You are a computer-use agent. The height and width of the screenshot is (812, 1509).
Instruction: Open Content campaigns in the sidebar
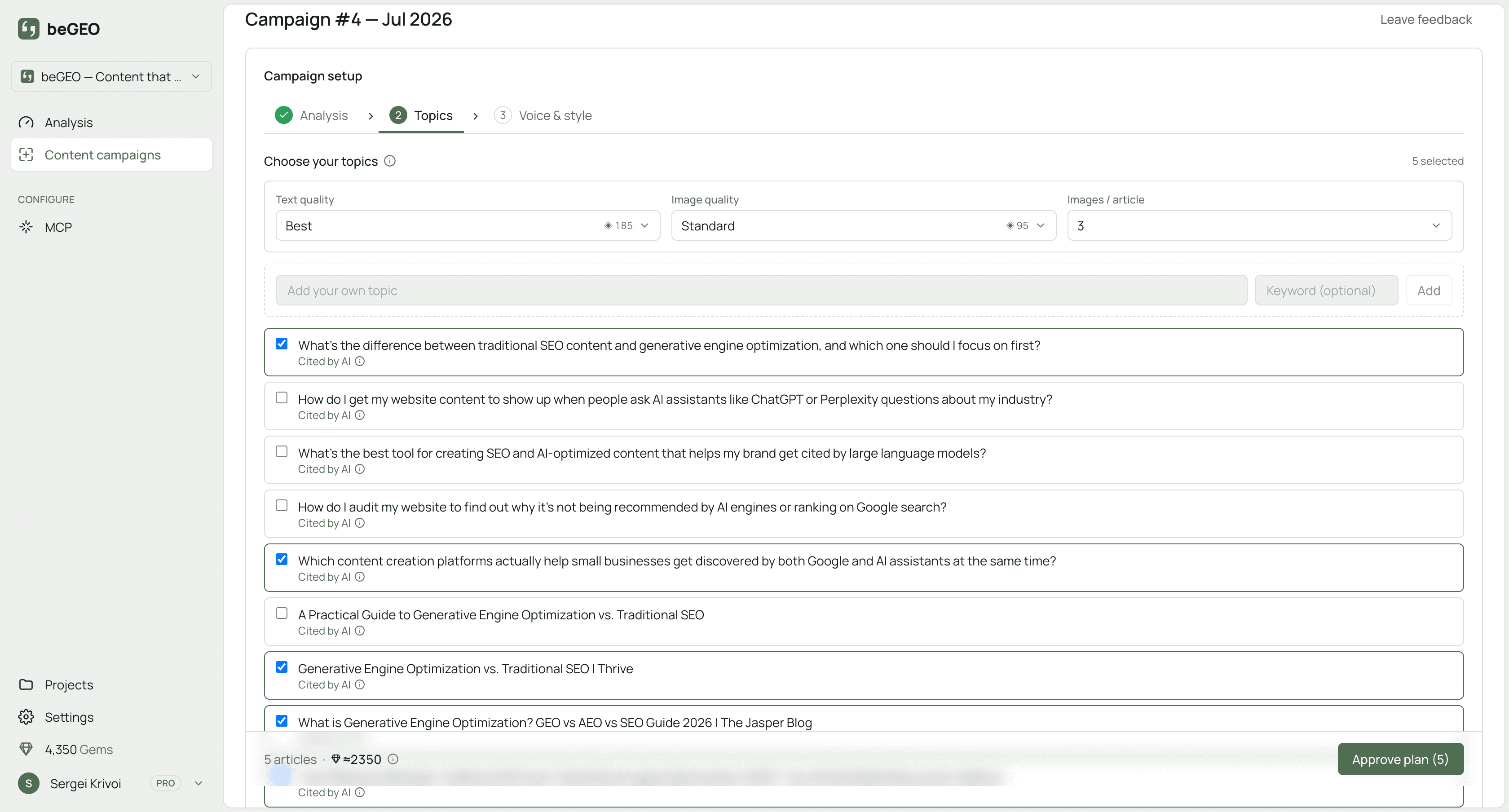[x=111, y=154]
